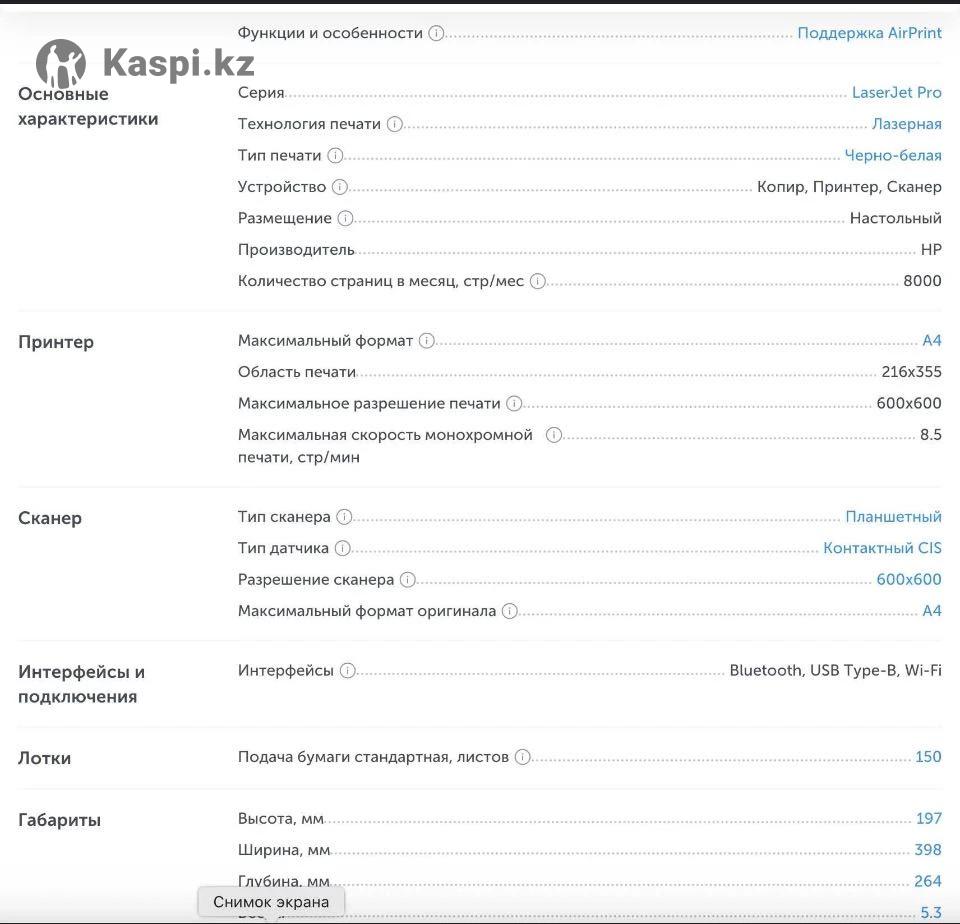Open the Поддержка AirPrint link
The height and width of the screenshot is (924, 960).
pyautogui.click(x=869, y=33)
